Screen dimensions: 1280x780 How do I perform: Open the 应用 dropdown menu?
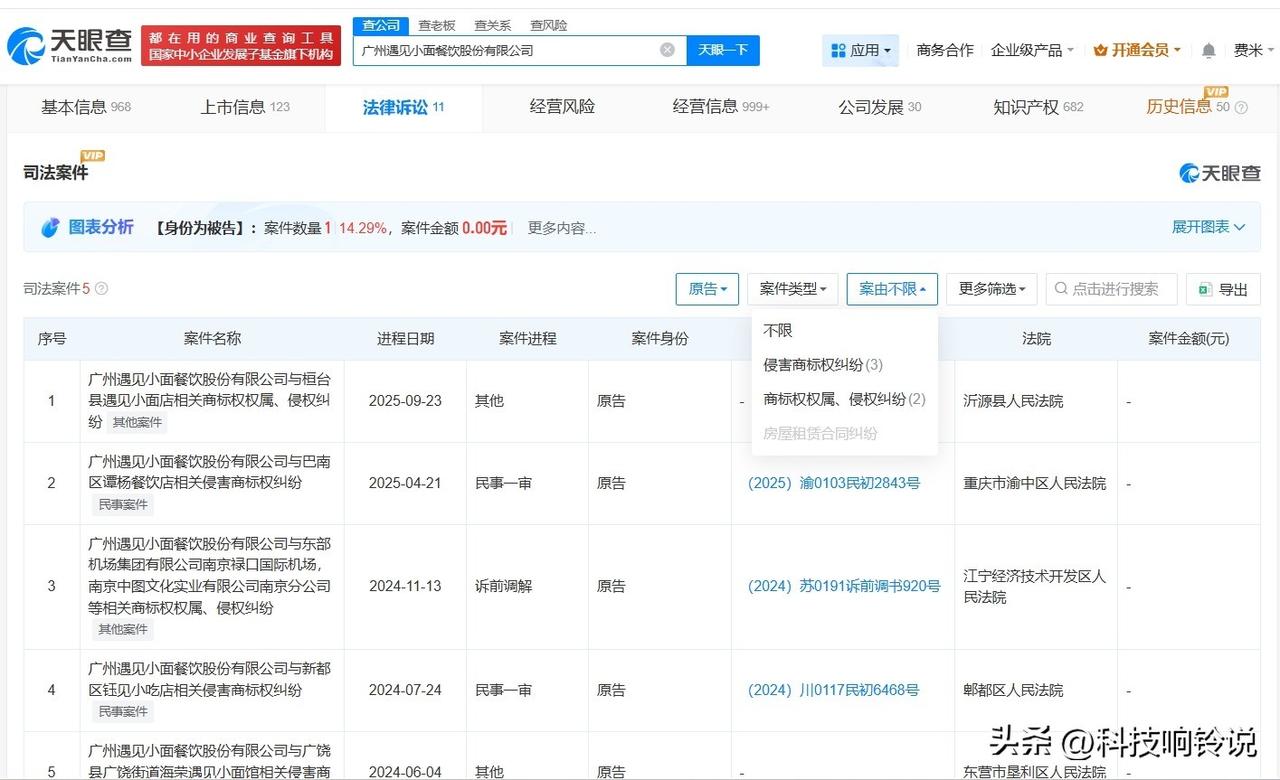pos(860,50)
